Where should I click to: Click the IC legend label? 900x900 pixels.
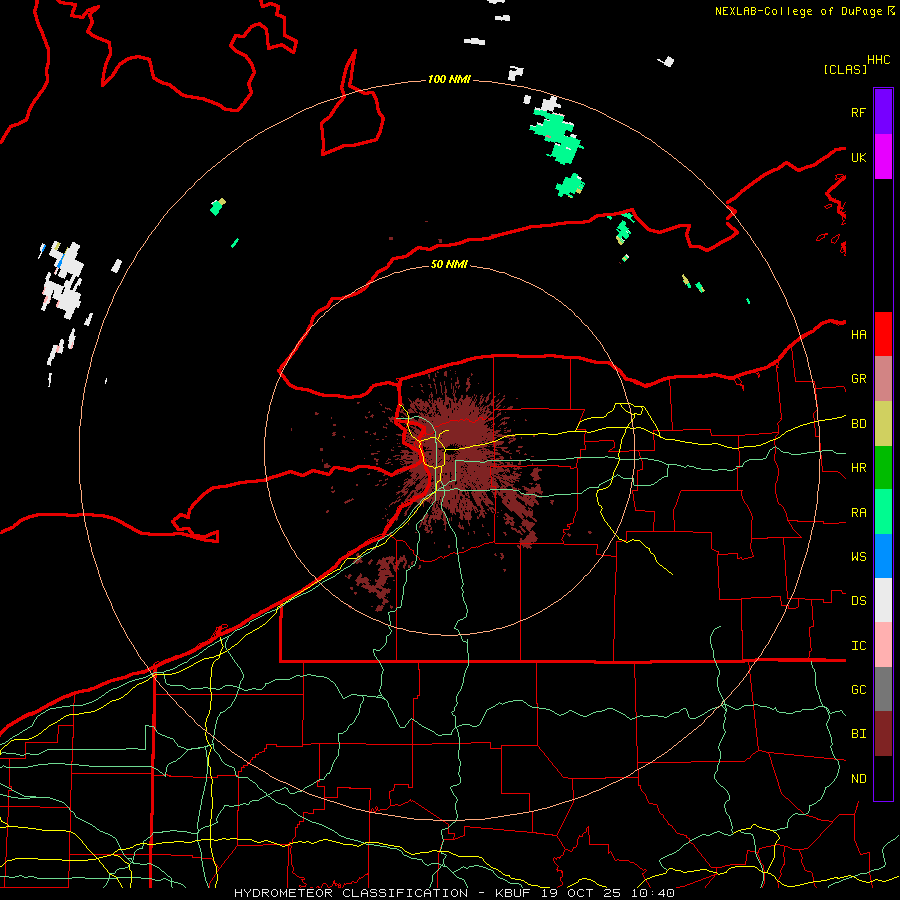pyautogui.click(x=858, y=646)
